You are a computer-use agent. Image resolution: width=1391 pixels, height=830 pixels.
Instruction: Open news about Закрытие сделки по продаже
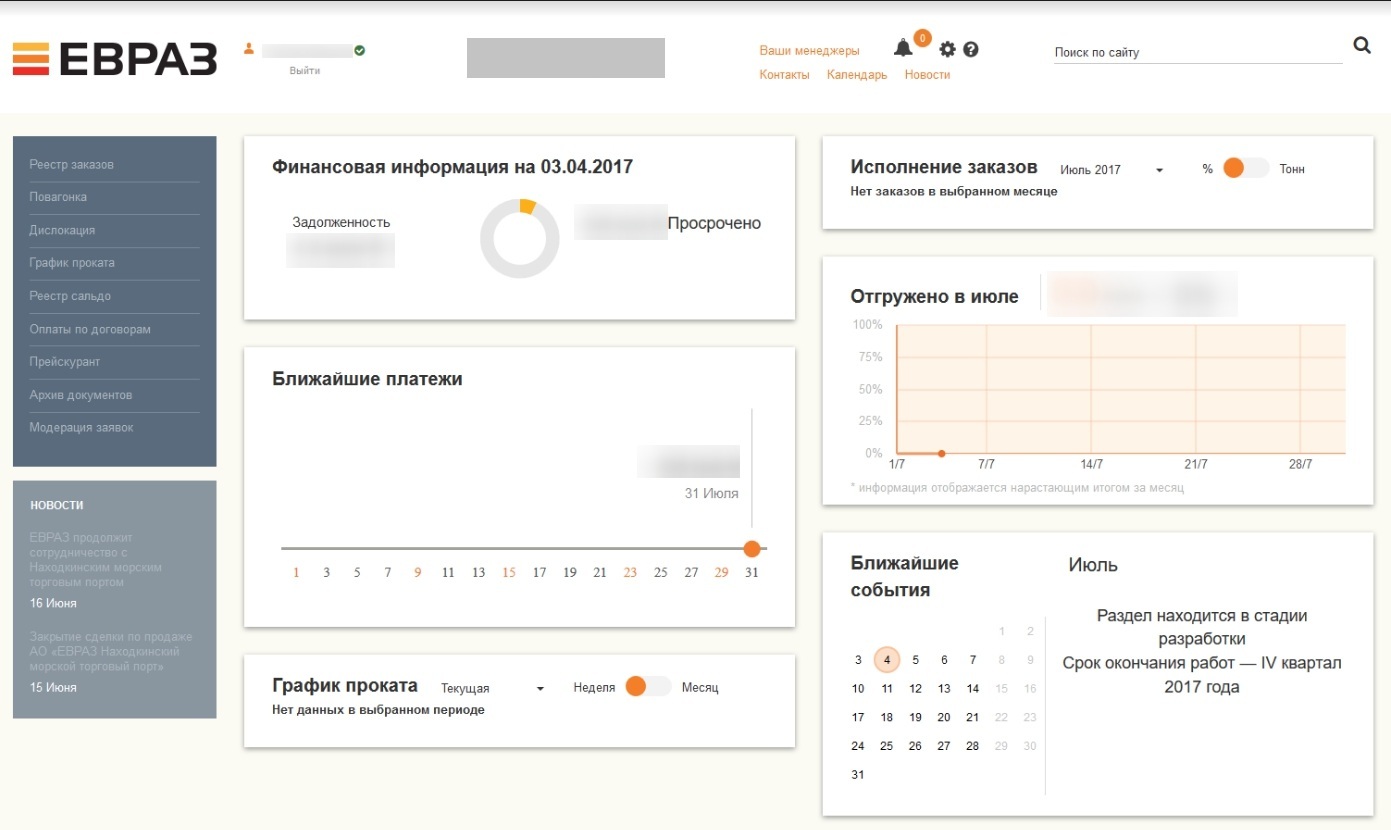111,651
